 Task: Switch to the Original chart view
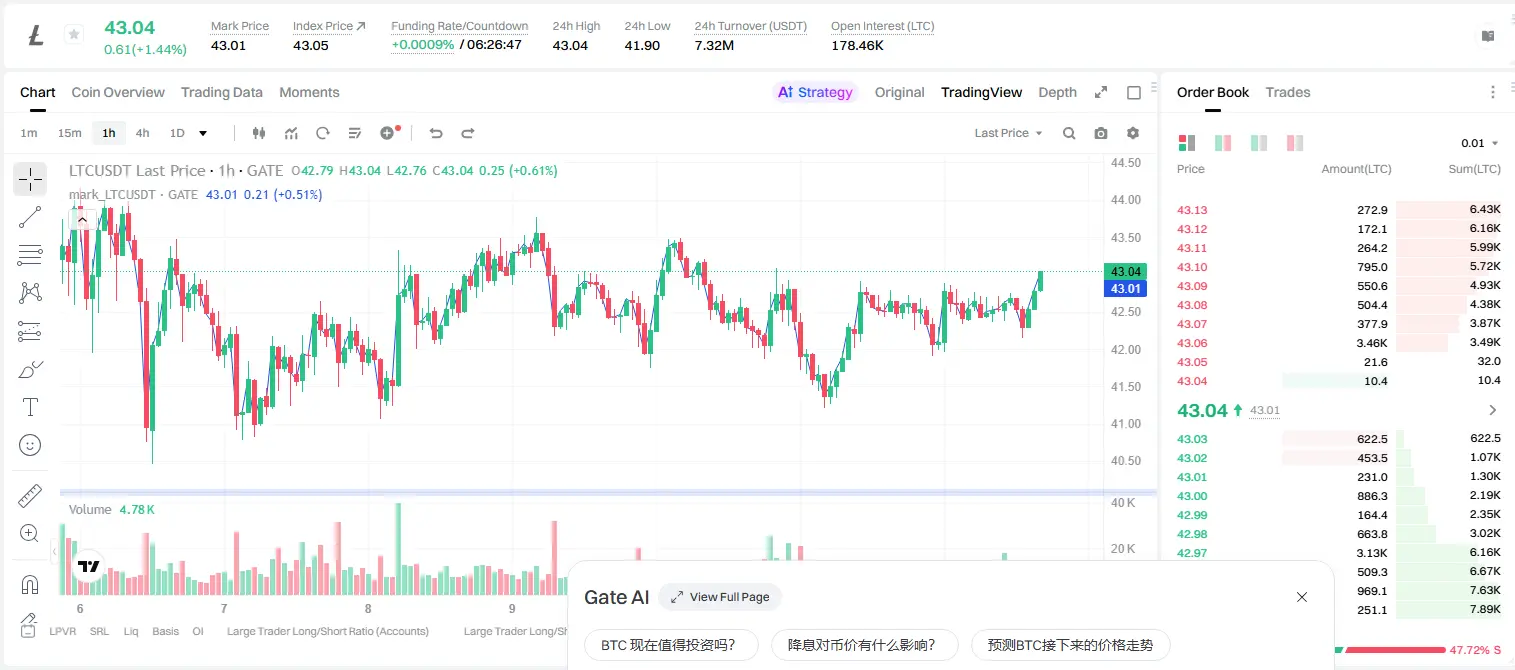tap(899, 92)
